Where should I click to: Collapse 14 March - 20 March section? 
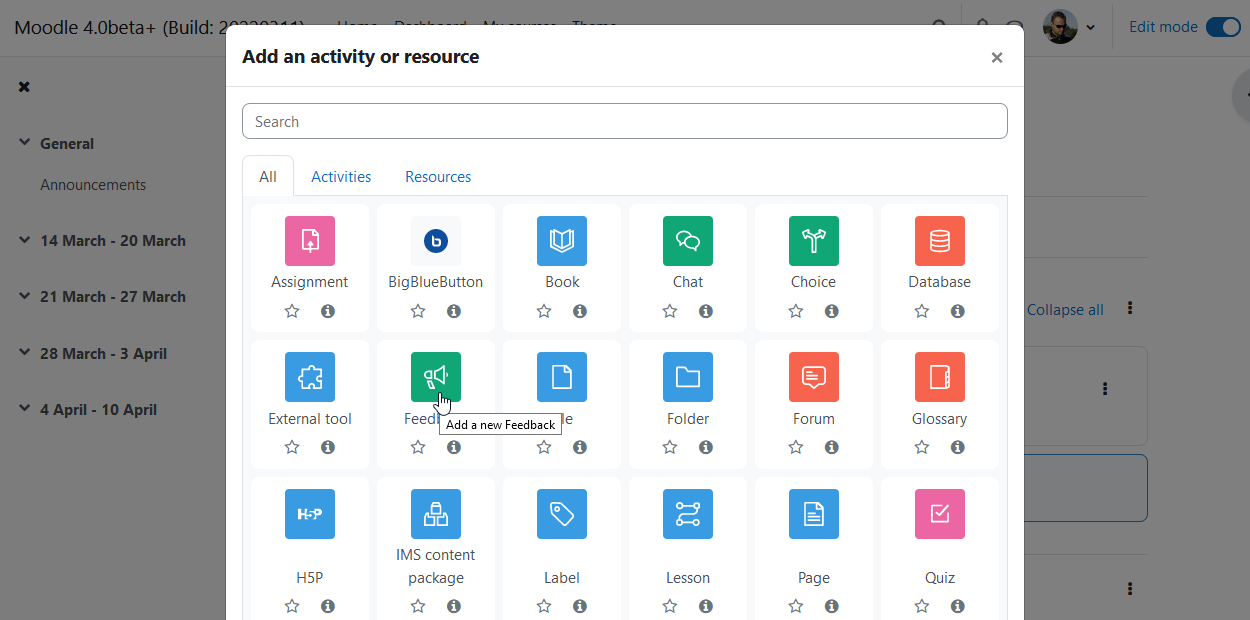tap(24, 240)
